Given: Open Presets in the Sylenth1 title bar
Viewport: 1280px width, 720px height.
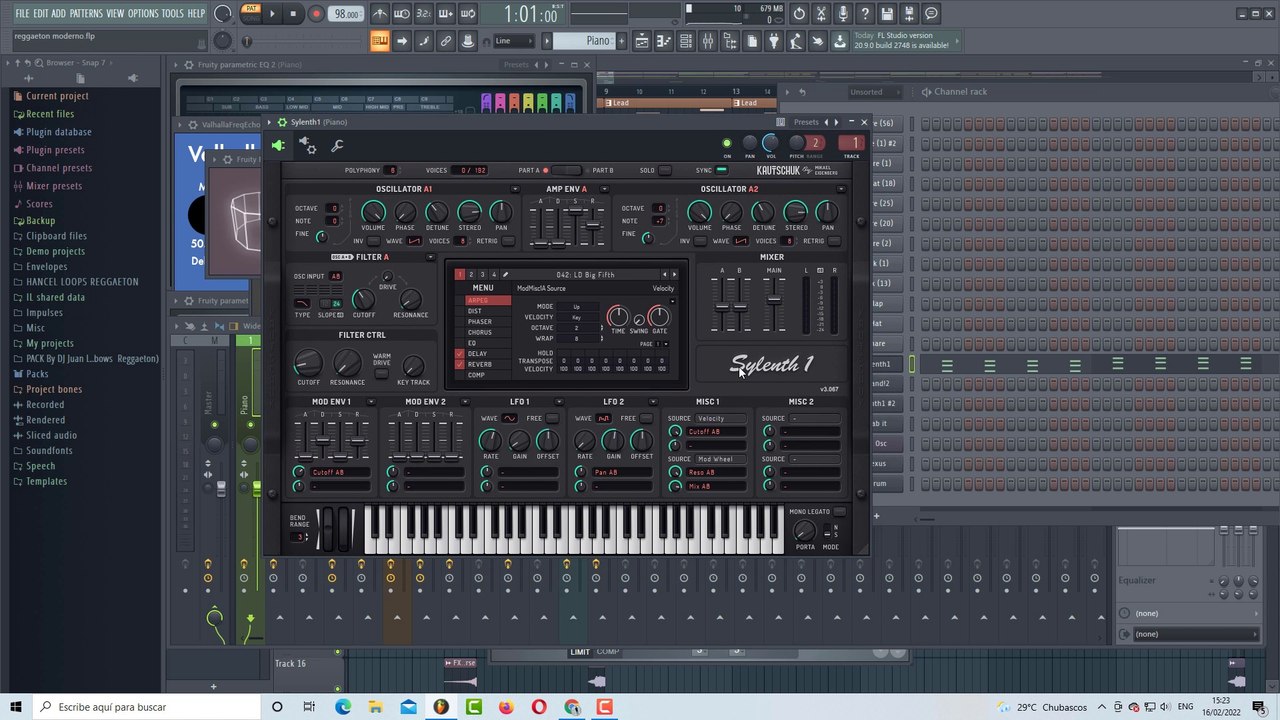Looking at the screenshot, I should pyautogui.click(x=805, y=122).
